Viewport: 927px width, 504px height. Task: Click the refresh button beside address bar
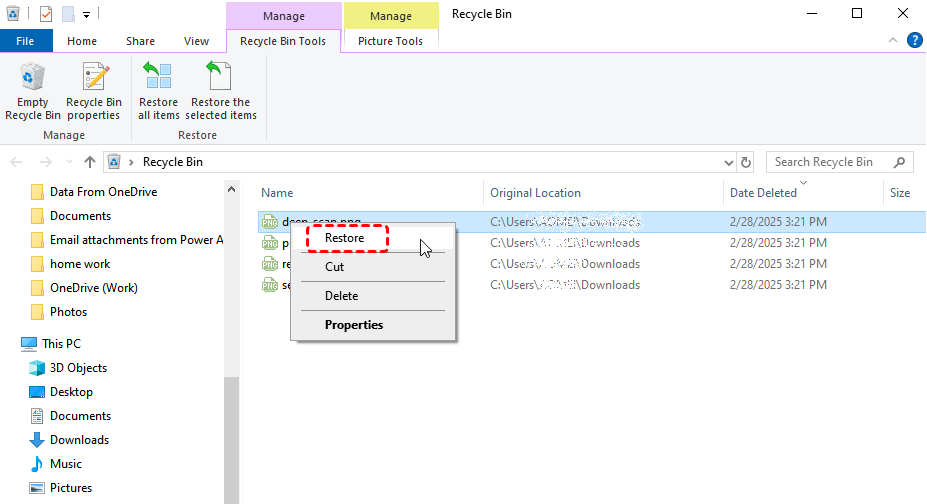(746, 162)
